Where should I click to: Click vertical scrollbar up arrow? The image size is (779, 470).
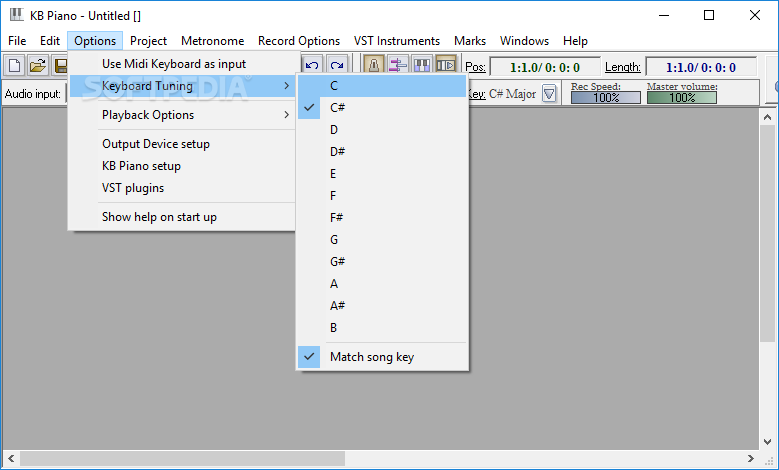pos(768,118)
